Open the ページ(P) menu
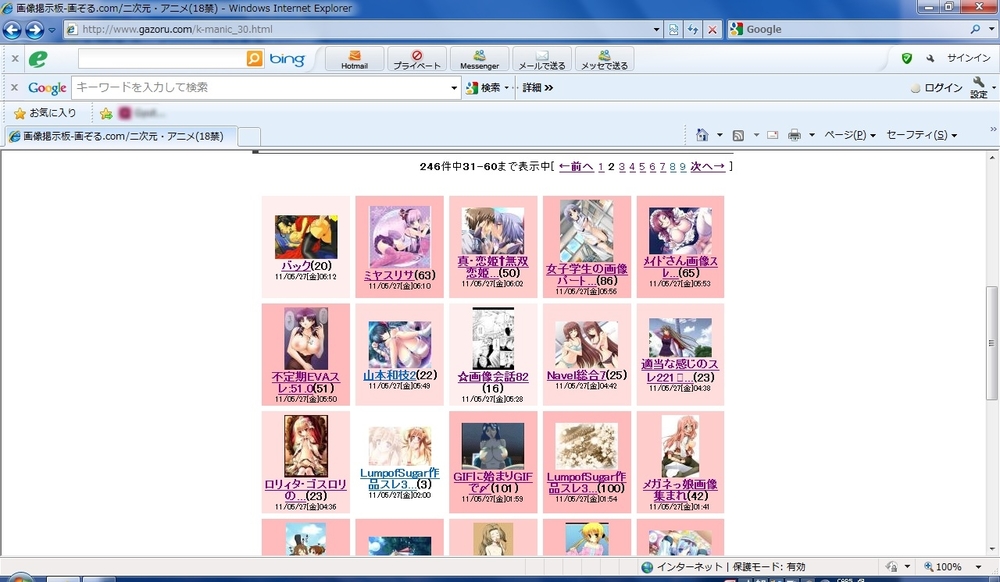1000x582 pixels. click(850, 135)
